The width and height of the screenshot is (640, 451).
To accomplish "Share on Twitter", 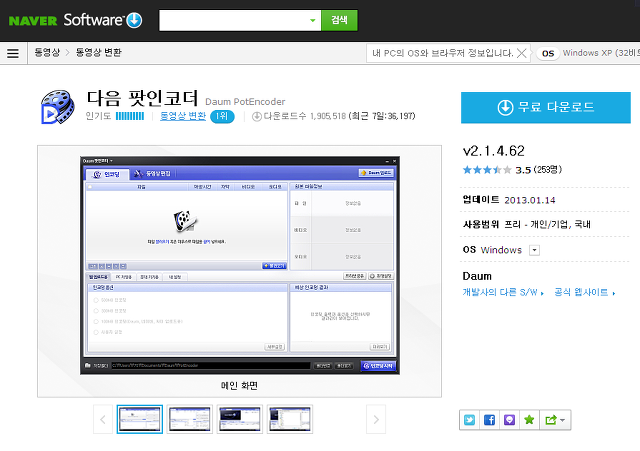I will pyautogui.click(x=469, y=420).
